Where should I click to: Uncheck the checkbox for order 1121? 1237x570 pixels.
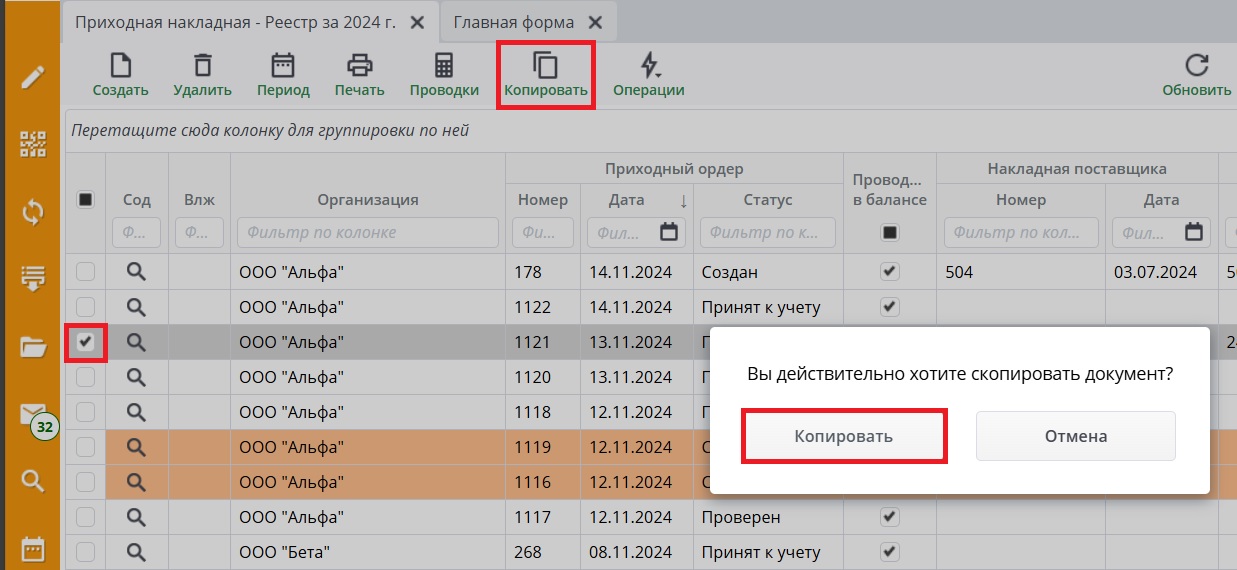(x=86, y=342)
